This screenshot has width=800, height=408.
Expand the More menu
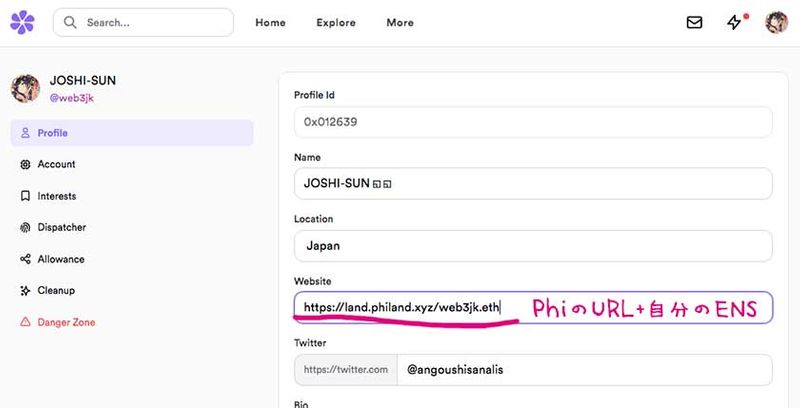click(x=400, y=23)
